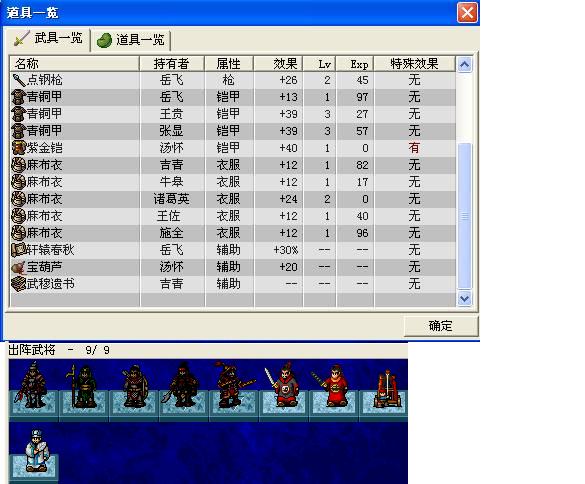Pick the green-cloaked general with spear

click(x=82, y=387)
